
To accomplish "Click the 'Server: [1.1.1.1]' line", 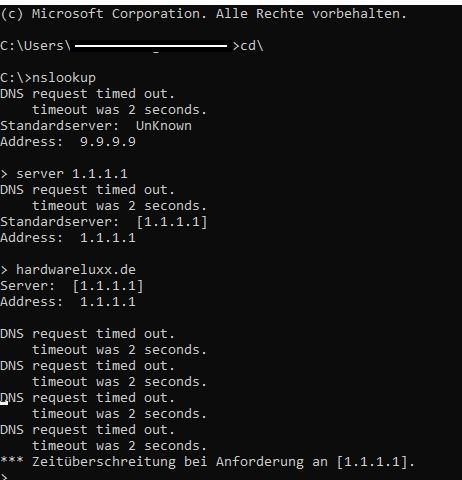I will 72,286.
